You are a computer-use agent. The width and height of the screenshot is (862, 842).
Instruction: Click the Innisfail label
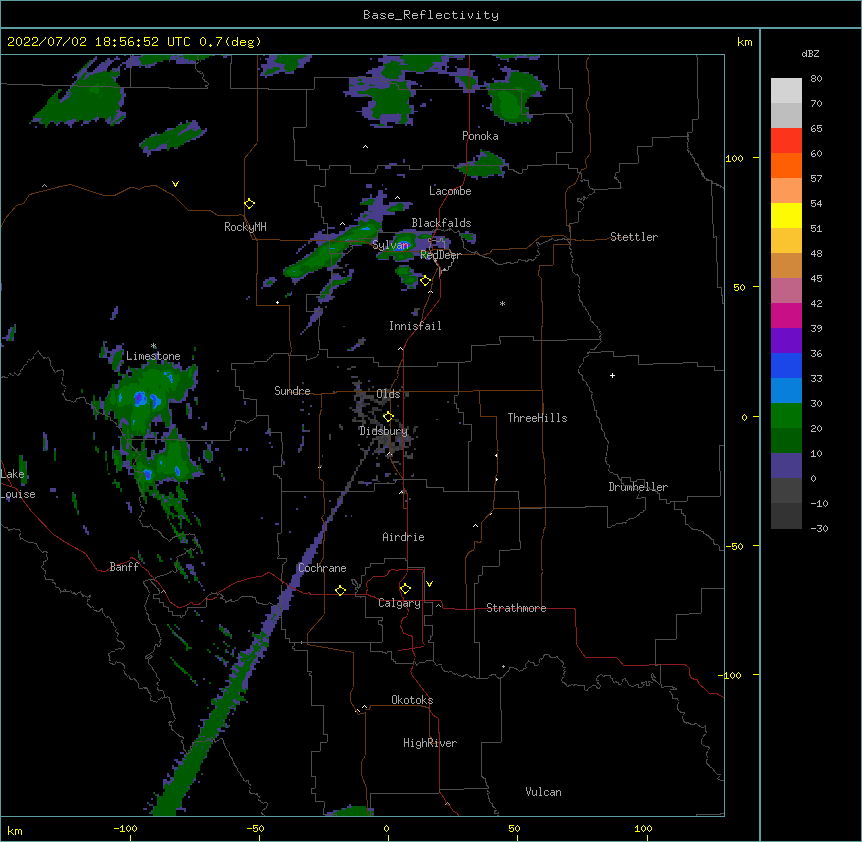point(415,326)
